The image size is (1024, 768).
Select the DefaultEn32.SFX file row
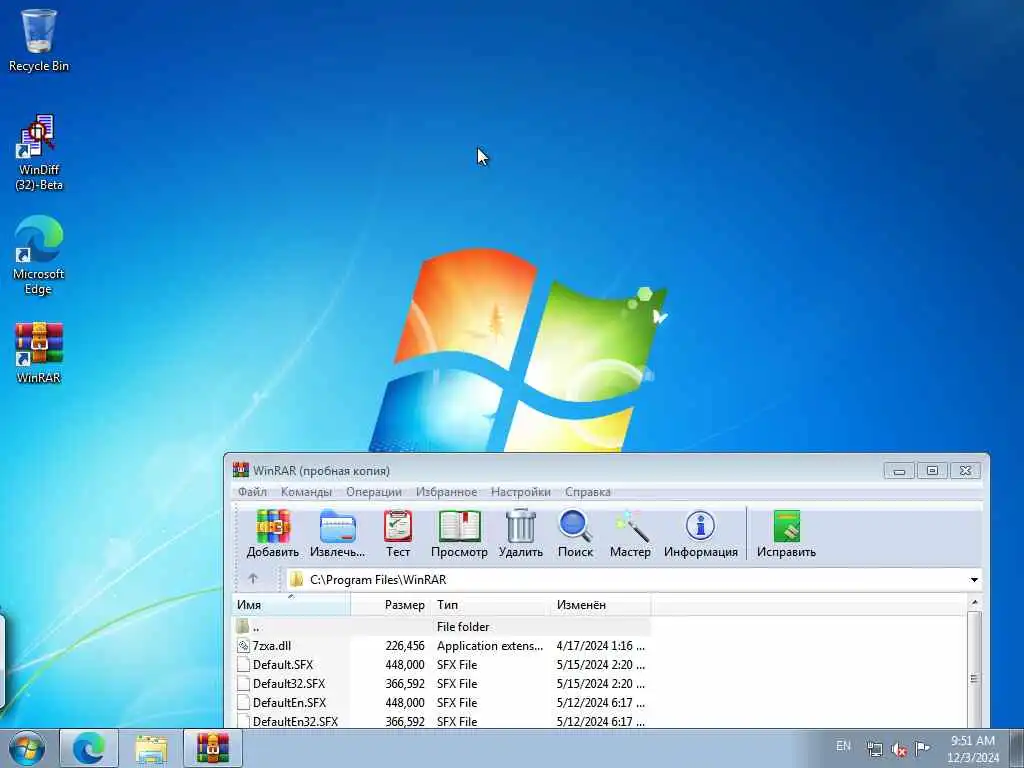click(x=442, y=721)
